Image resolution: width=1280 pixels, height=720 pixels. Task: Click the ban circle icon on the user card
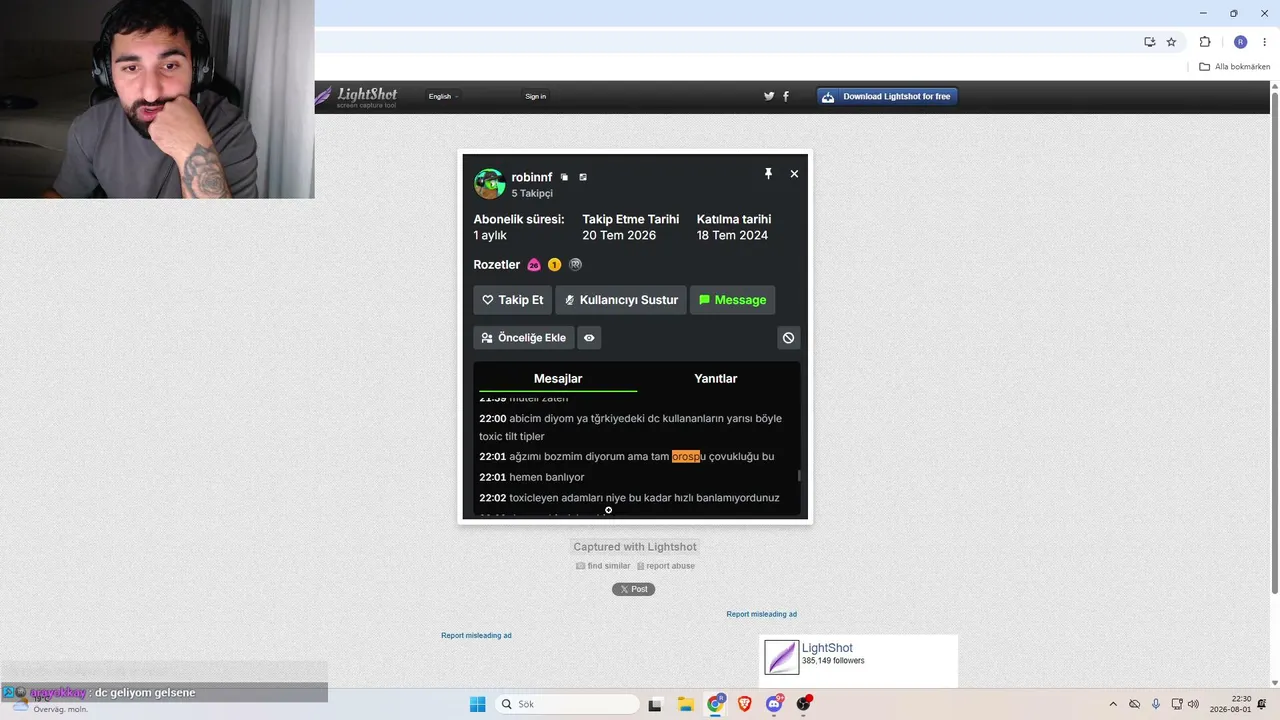(788, 338)
